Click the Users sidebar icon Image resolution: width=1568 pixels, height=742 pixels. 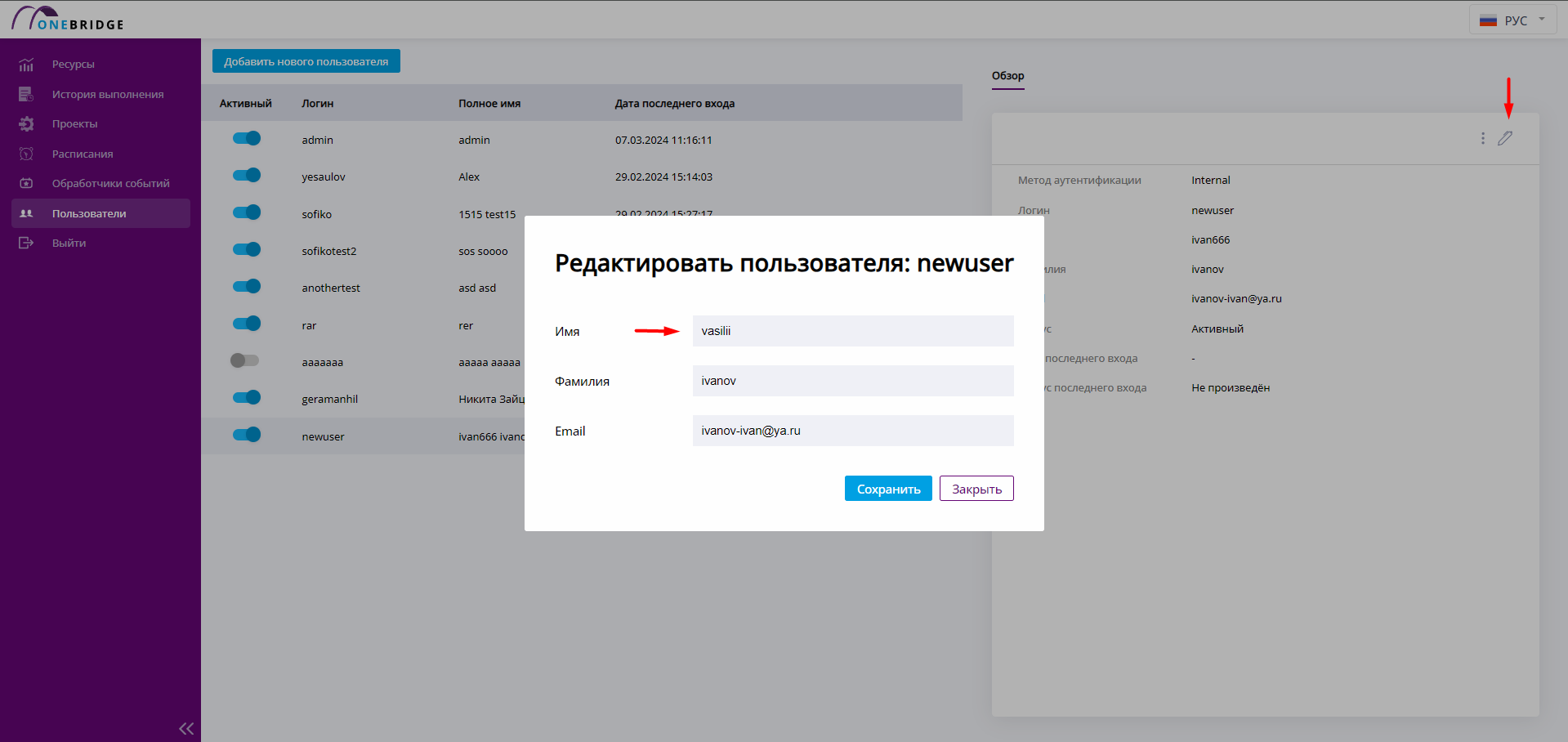point(26,213)
